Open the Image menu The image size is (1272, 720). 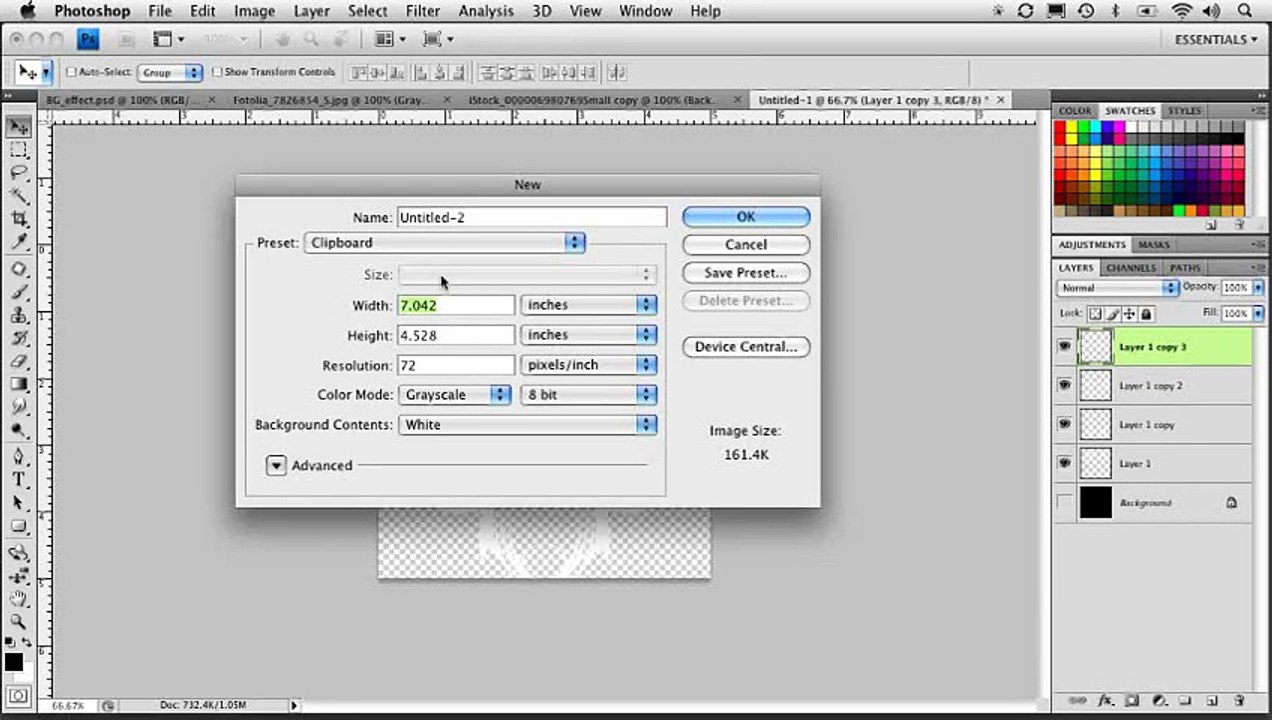[254, 11]
